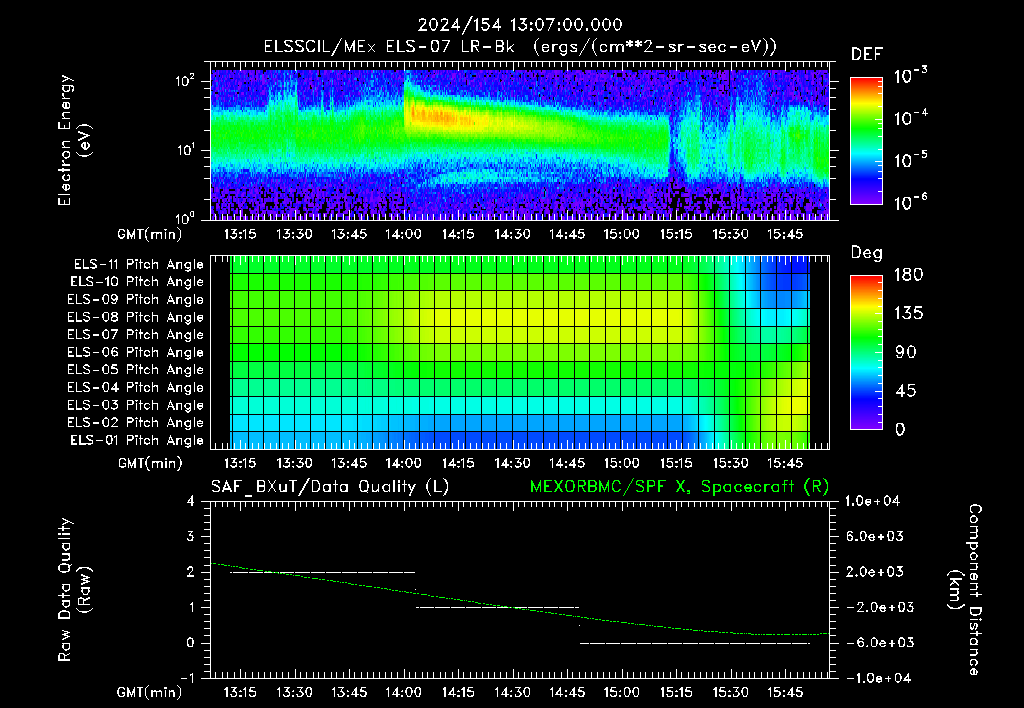Click the Component Distance (km) axis label
Viewport: 1024px width, 708px height.
(965, 590)
